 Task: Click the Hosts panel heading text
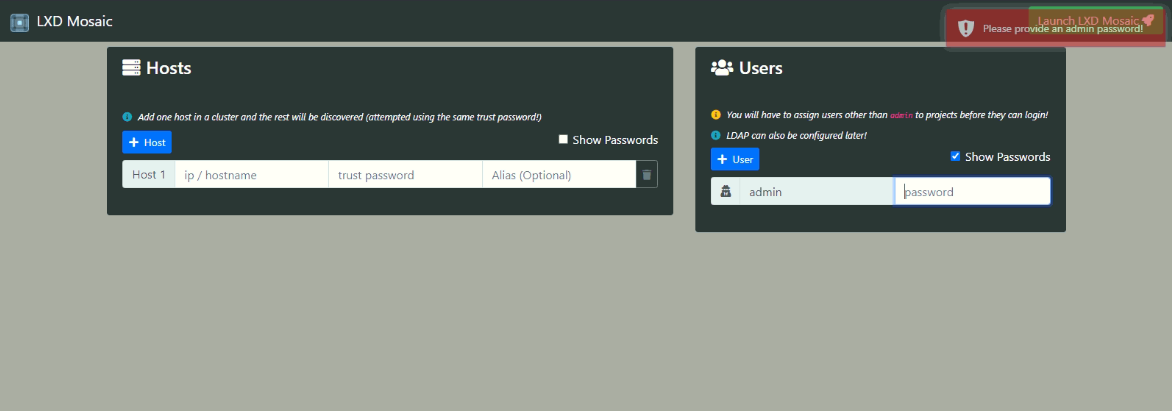tap(169, 68)
